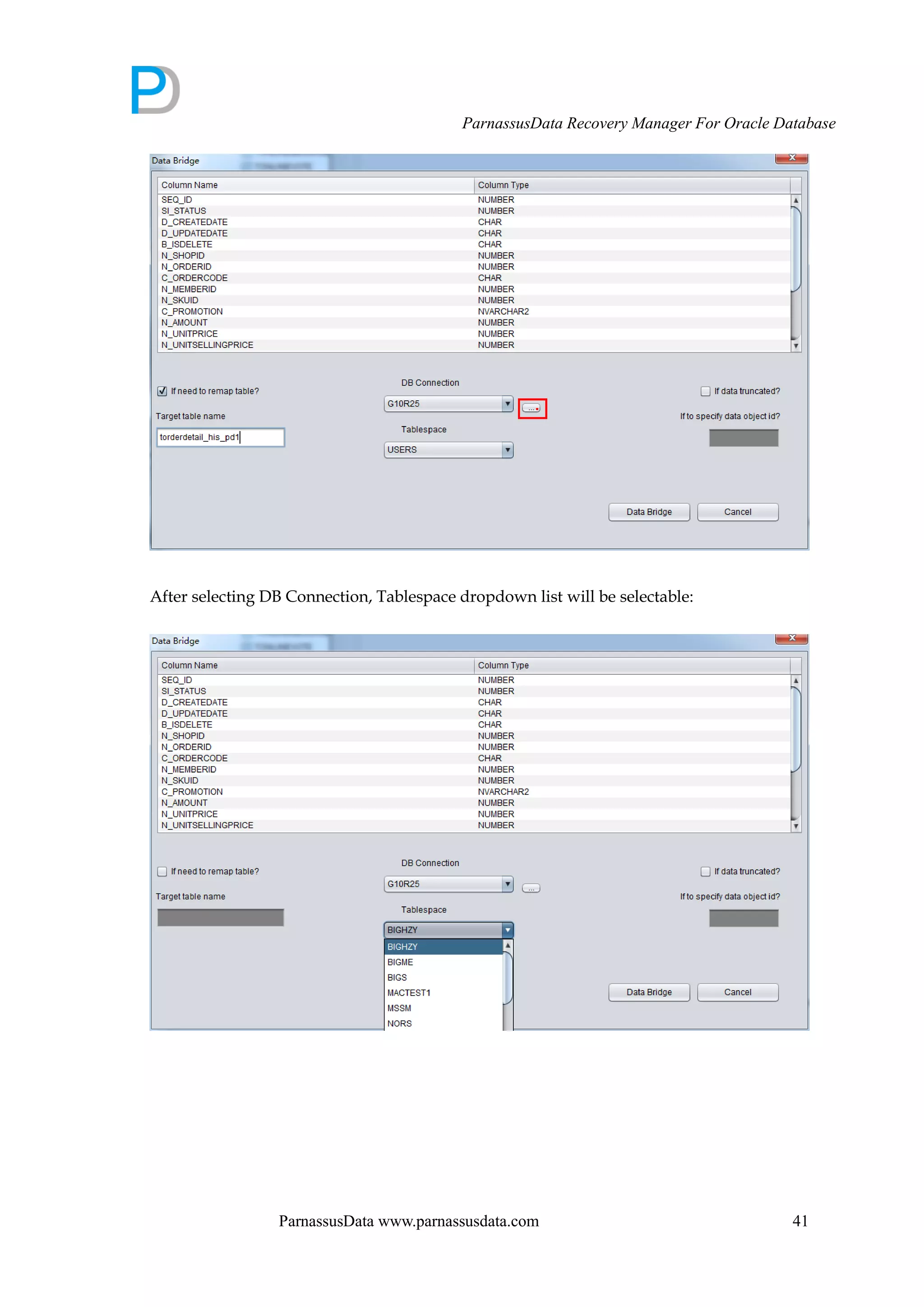
Task: Collapse the BIGHZY tablespace combo box
Action: [x=449, y=930]
